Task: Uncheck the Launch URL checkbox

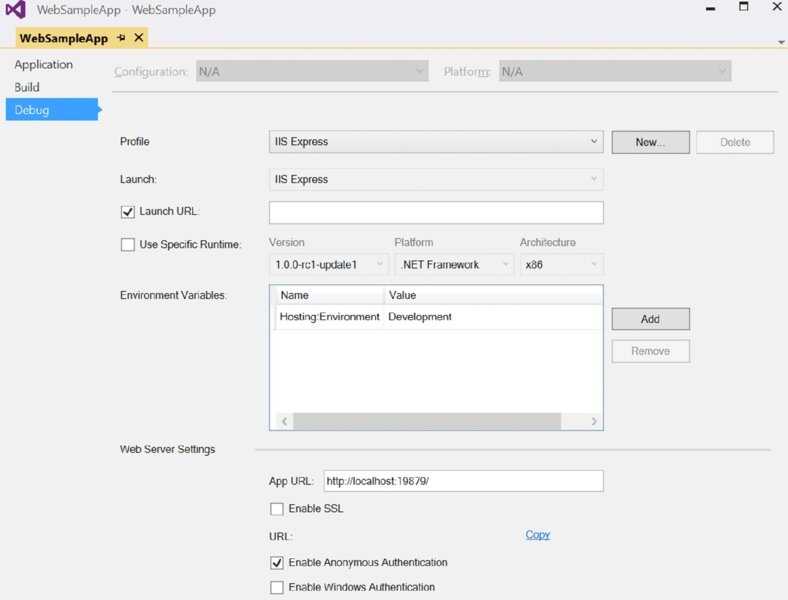Action: coord(128,212)
